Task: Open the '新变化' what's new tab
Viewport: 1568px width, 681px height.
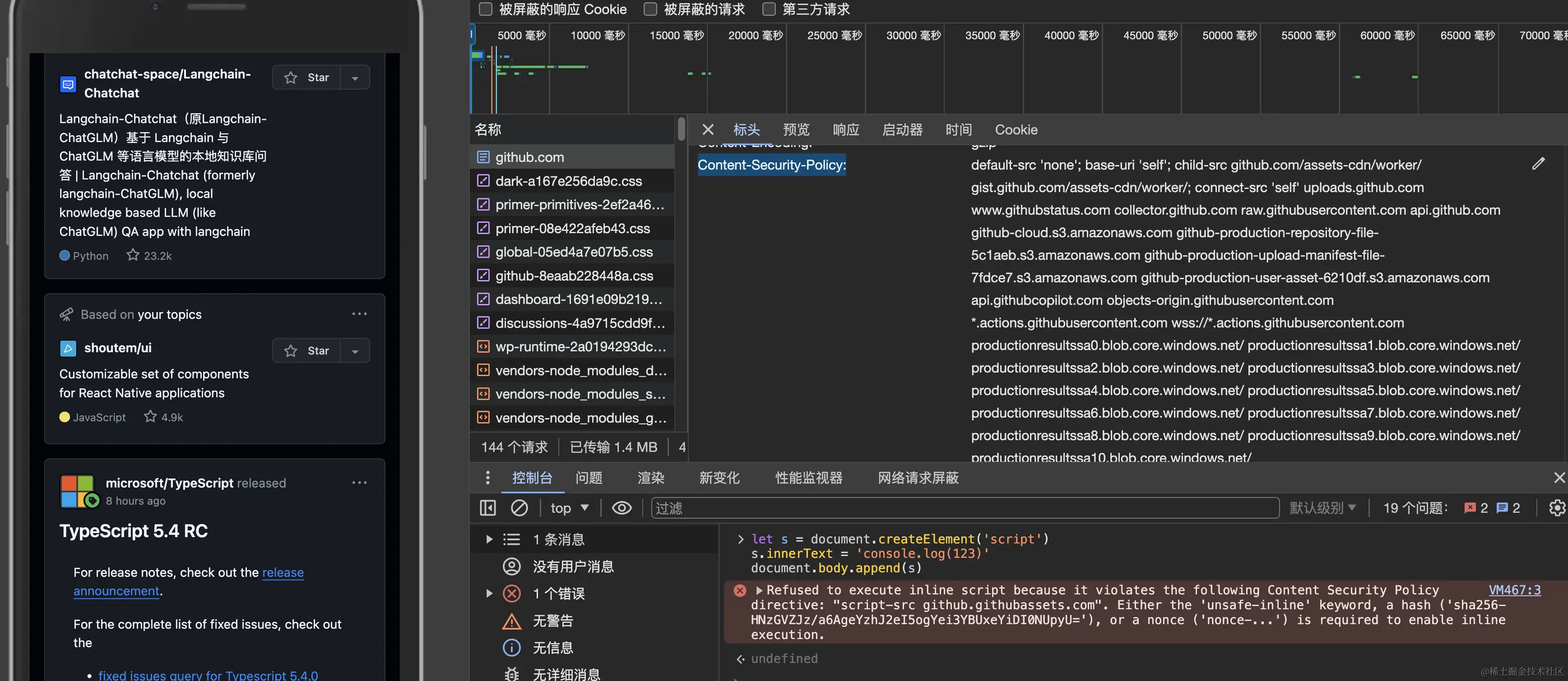Action: tap(720, 478)
